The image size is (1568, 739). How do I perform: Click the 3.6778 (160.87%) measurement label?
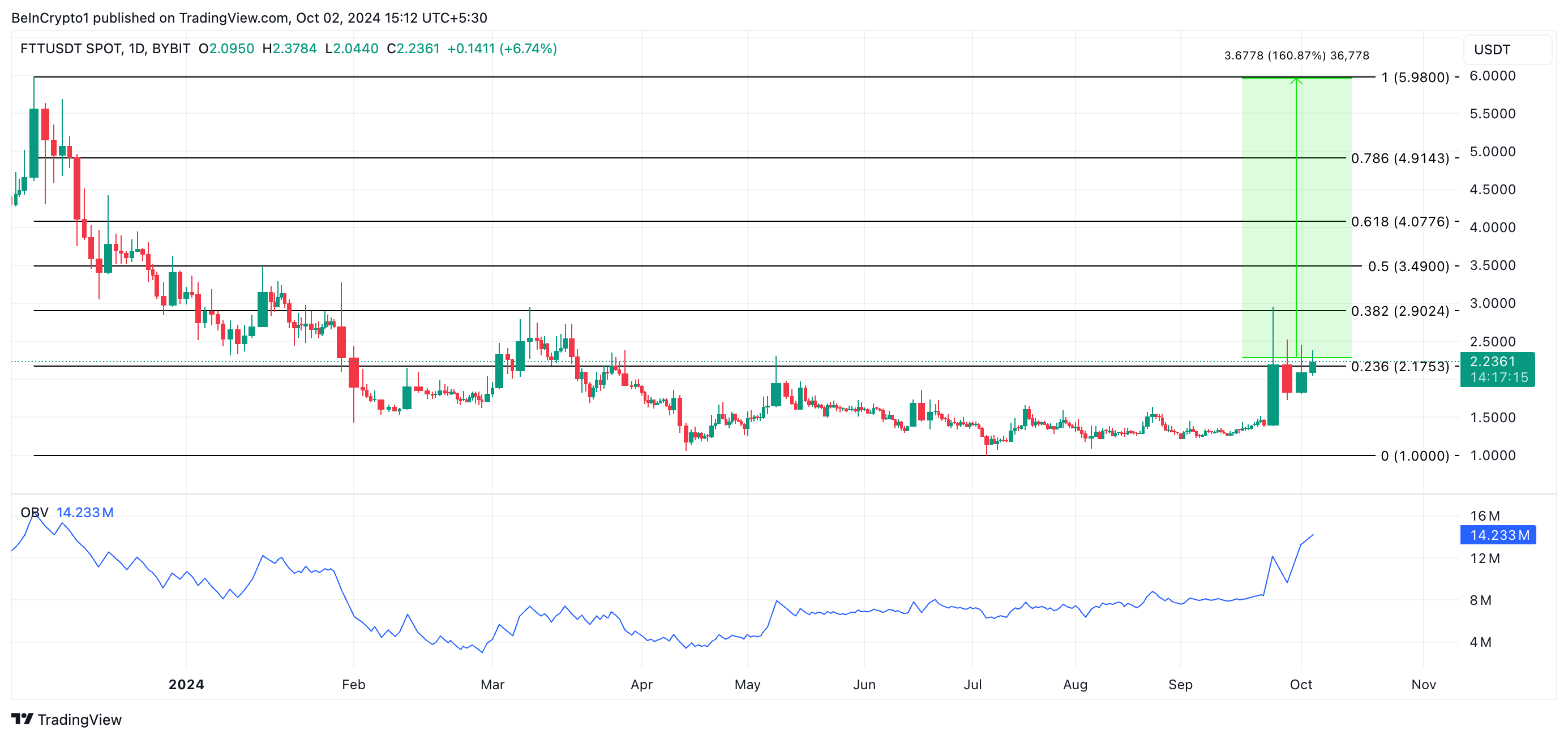click(x=1296, y=55)
